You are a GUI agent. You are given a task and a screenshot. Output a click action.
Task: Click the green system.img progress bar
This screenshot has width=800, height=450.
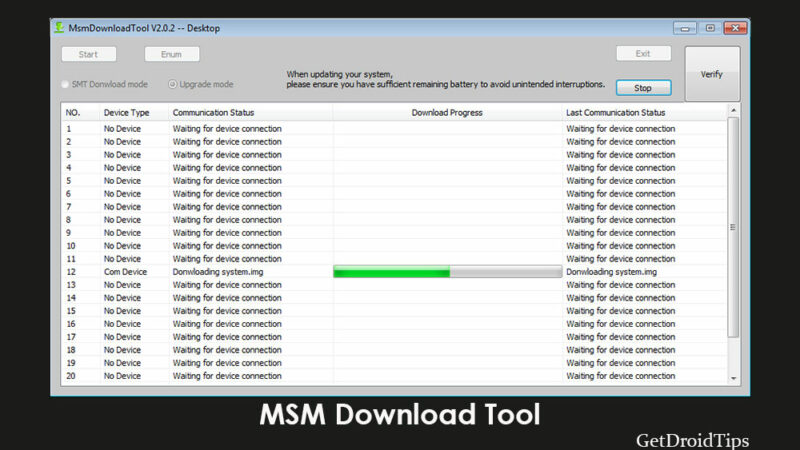click(447, 272)
